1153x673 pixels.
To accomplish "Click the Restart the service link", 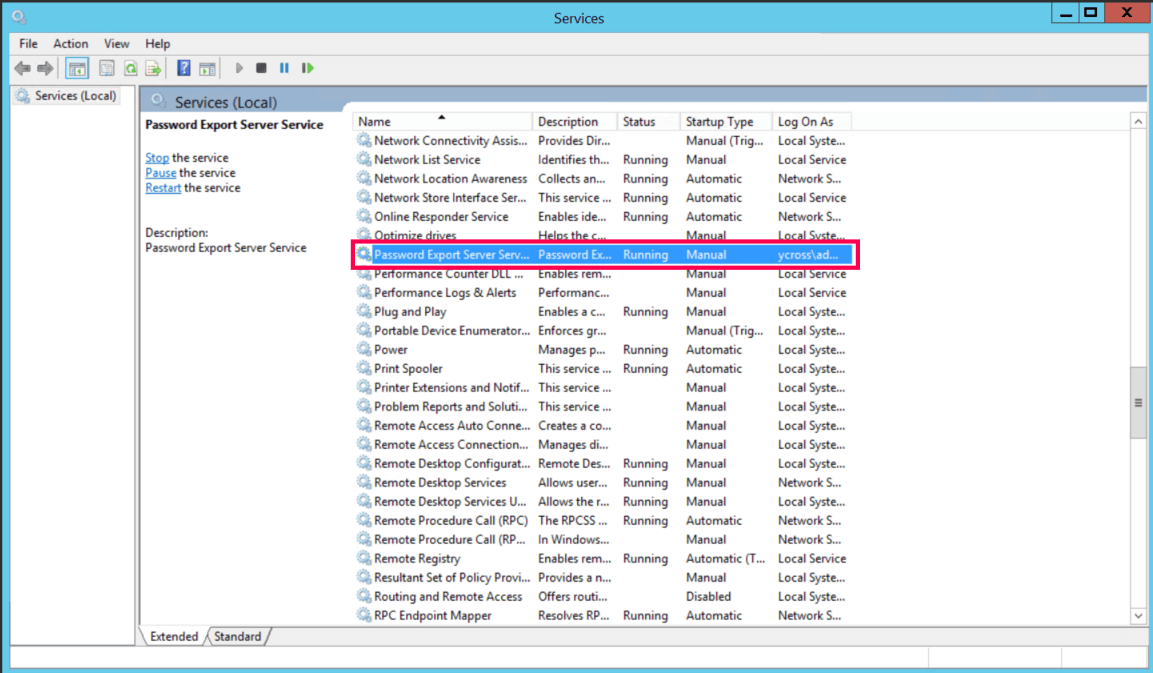I will click(162, 187).
